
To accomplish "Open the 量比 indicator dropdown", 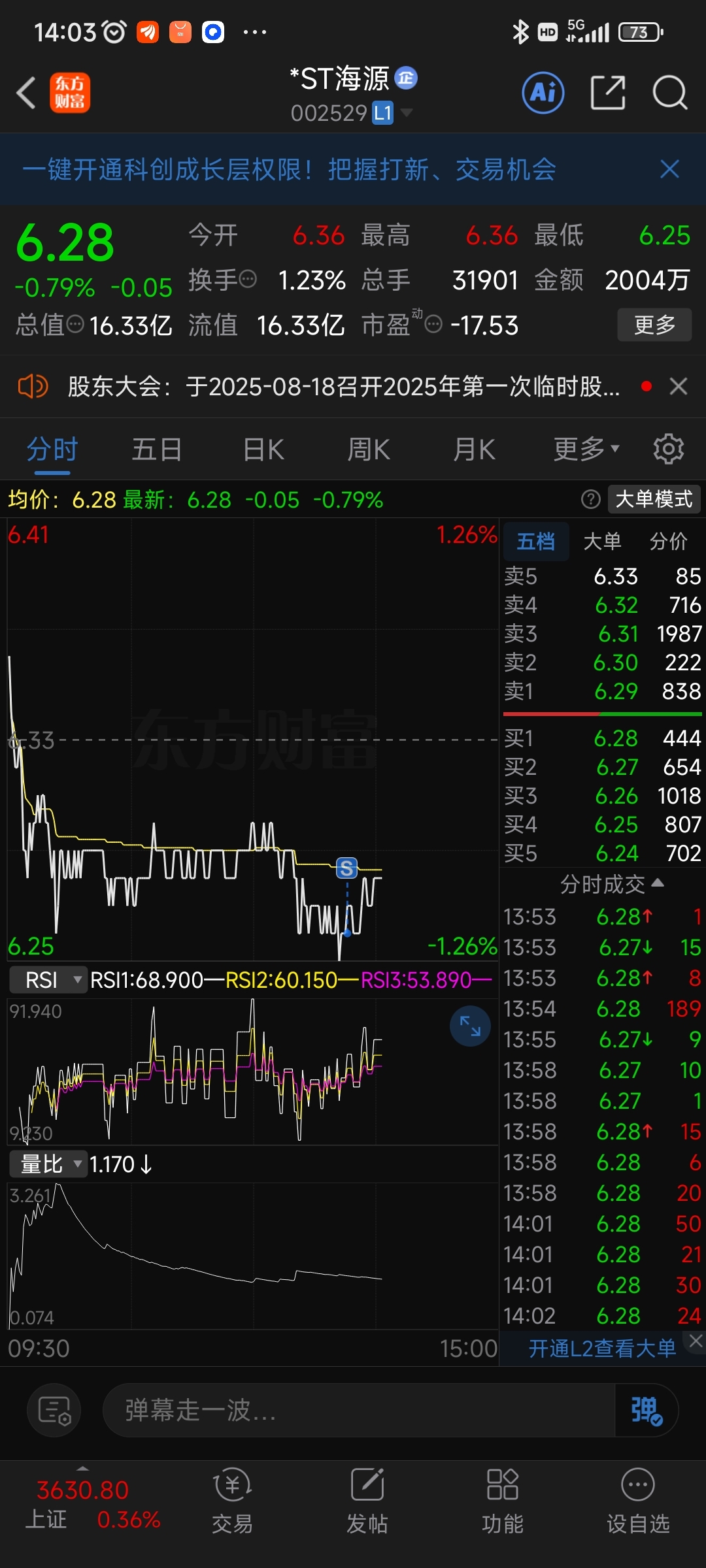I will click(48, 1164).
